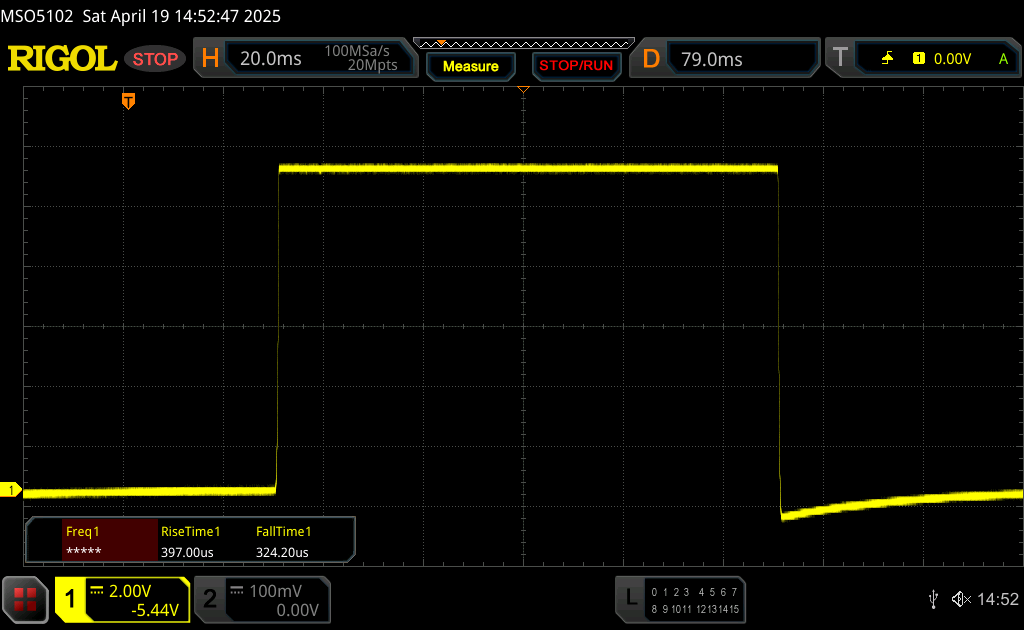Click the 397.00us rise time value
The width and height of the screenshot is (1024, 630).
[187, 552]
